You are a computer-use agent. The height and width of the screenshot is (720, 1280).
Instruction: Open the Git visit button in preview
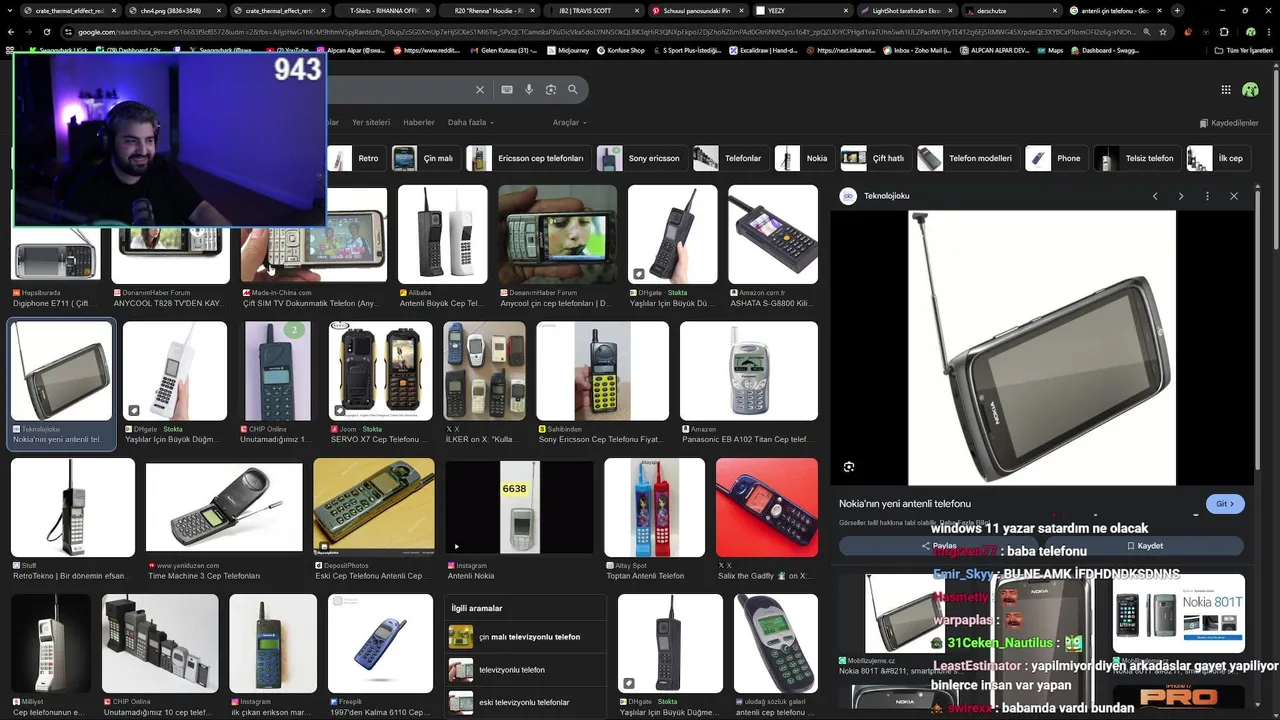click(1225, 504)
